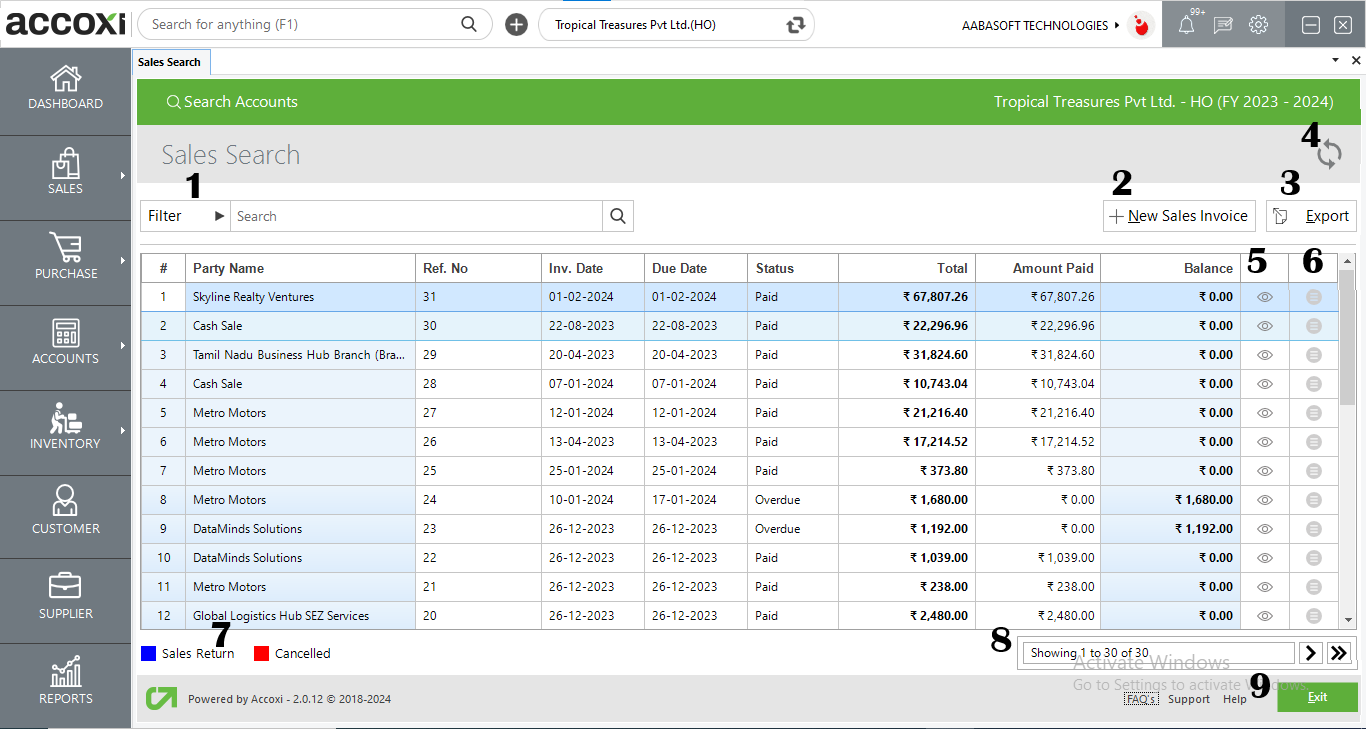Open the Supplier module in sidebar

(x=65, y=597)
